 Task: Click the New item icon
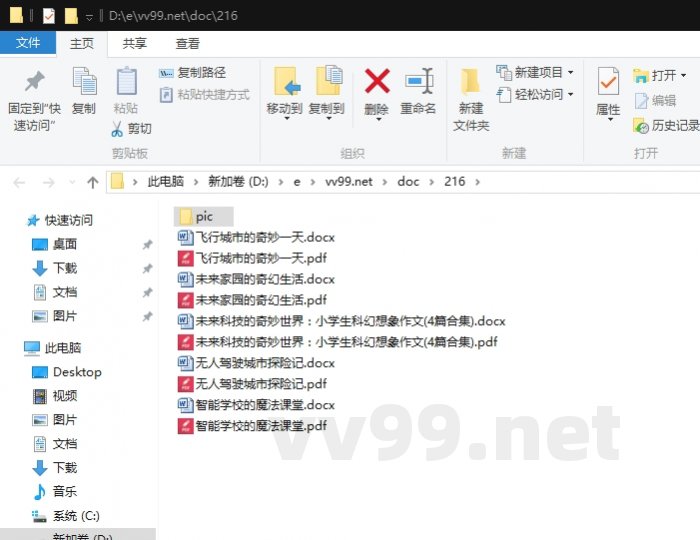pyautogui.click(x=504, y=72)
